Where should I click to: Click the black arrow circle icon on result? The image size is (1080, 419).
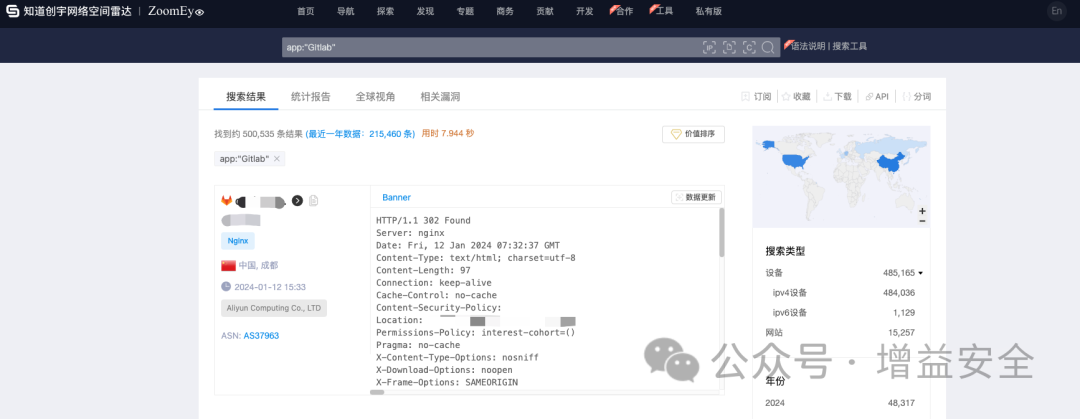click(x=297, y=201)
